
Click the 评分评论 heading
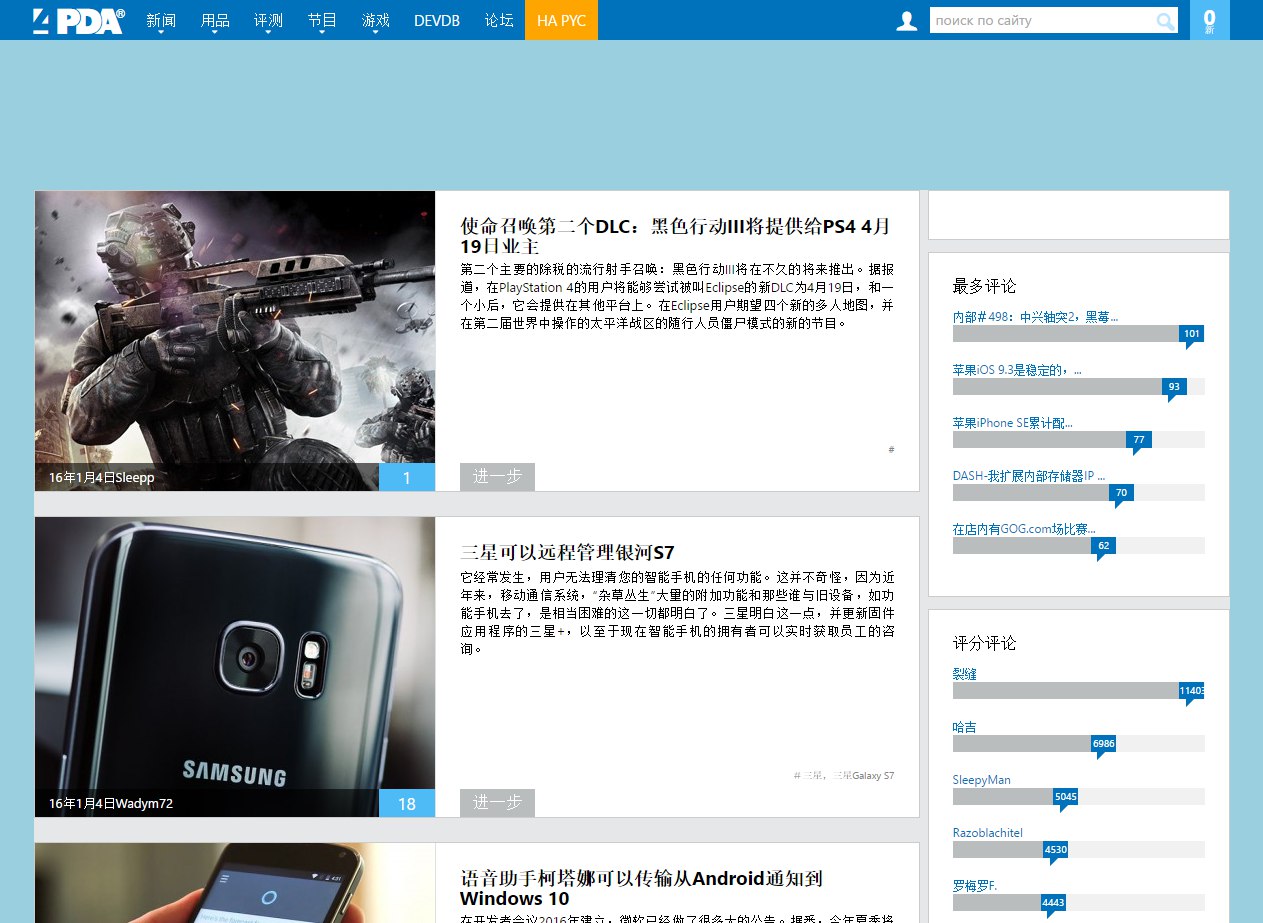pyautogui.click(x=984, y=643)
